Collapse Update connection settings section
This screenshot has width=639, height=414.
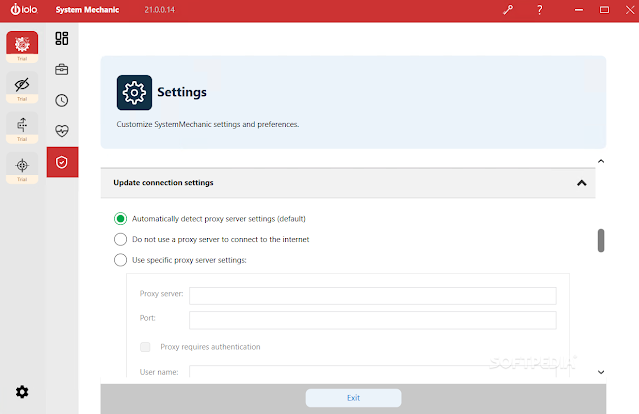[582, 183]
